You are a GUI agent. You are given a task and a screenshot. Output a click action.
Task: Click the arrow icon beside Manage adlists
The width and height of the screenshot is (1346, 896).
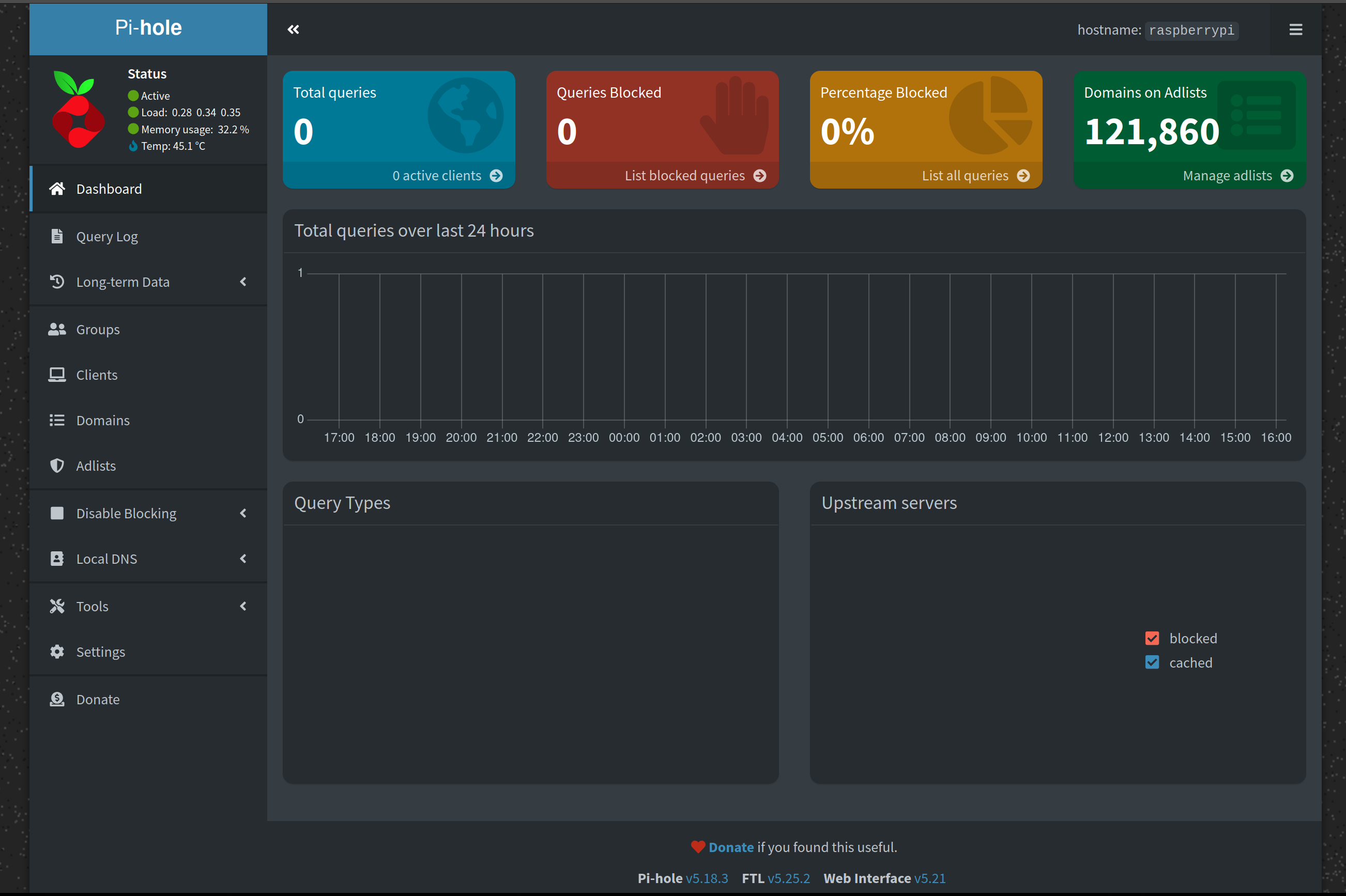coord(1287,176)
